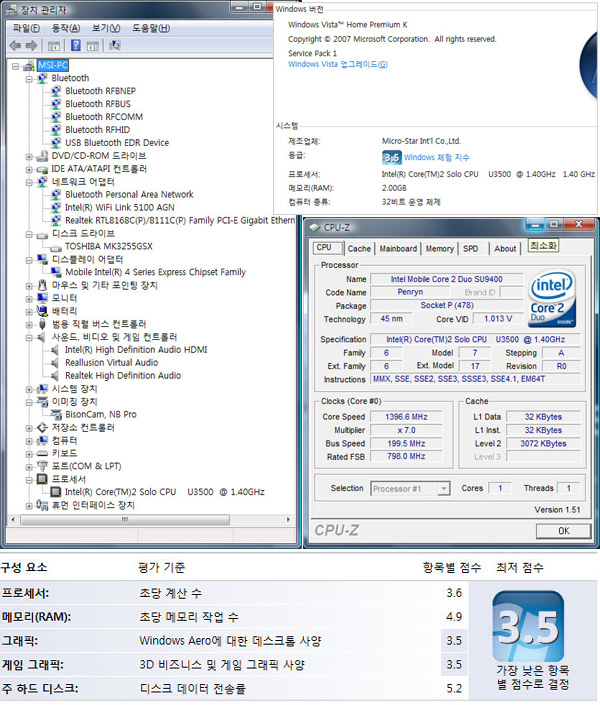Expand the 시스템 장치 category
The width and height of the screenshot is (600, 705).
coord(29,389)
